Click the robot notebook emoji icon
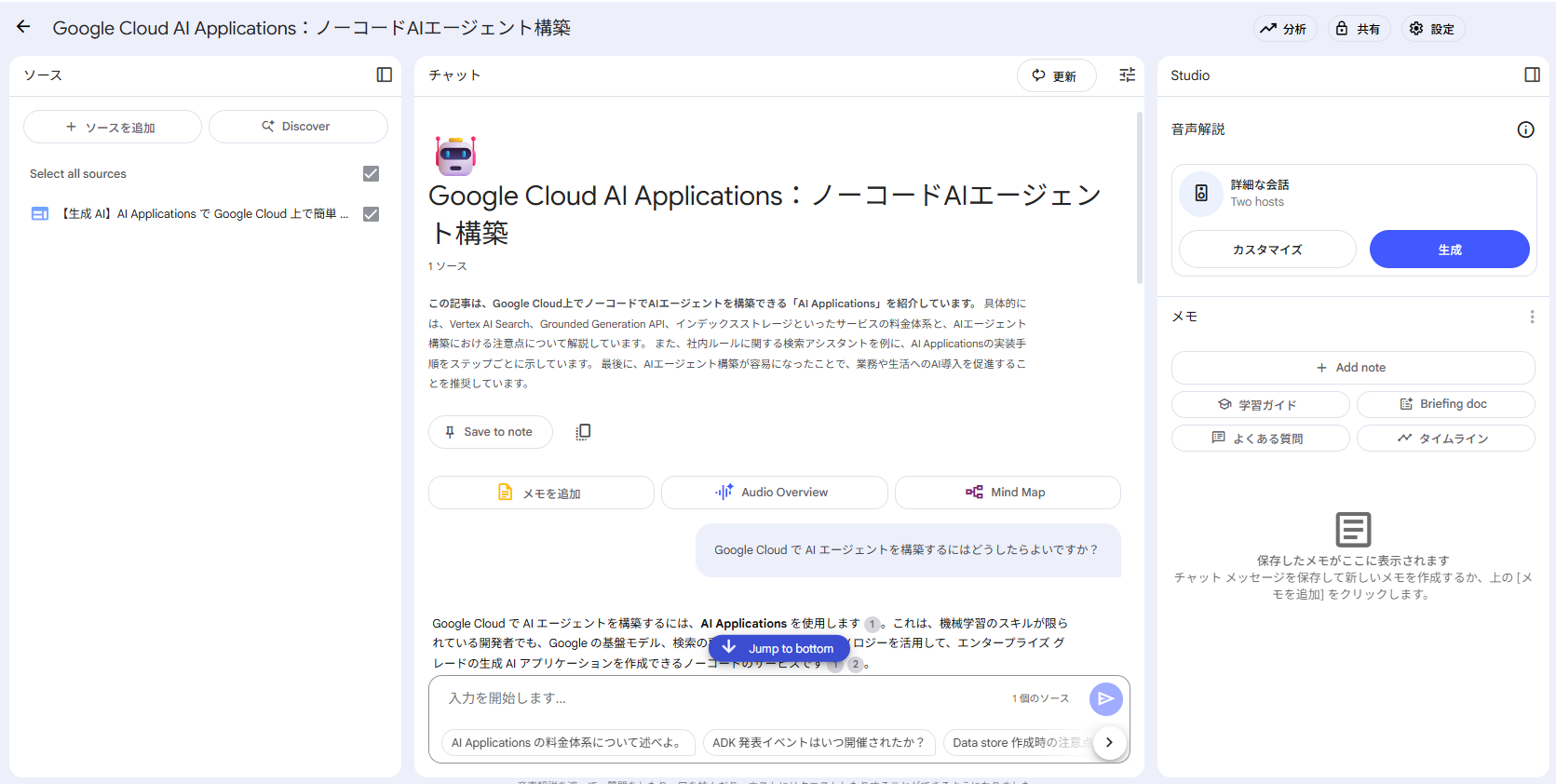1556x784 pixels. [455, 155]
